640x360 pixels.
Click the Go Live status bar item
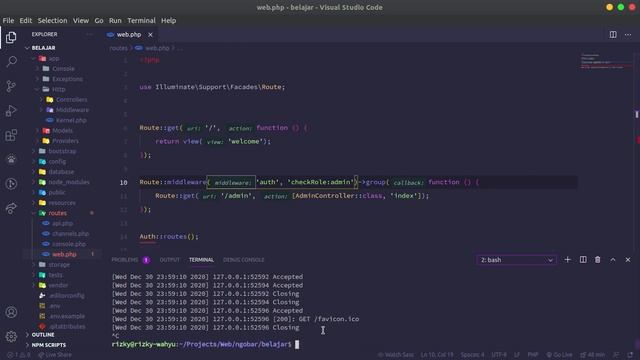point(560,355)
